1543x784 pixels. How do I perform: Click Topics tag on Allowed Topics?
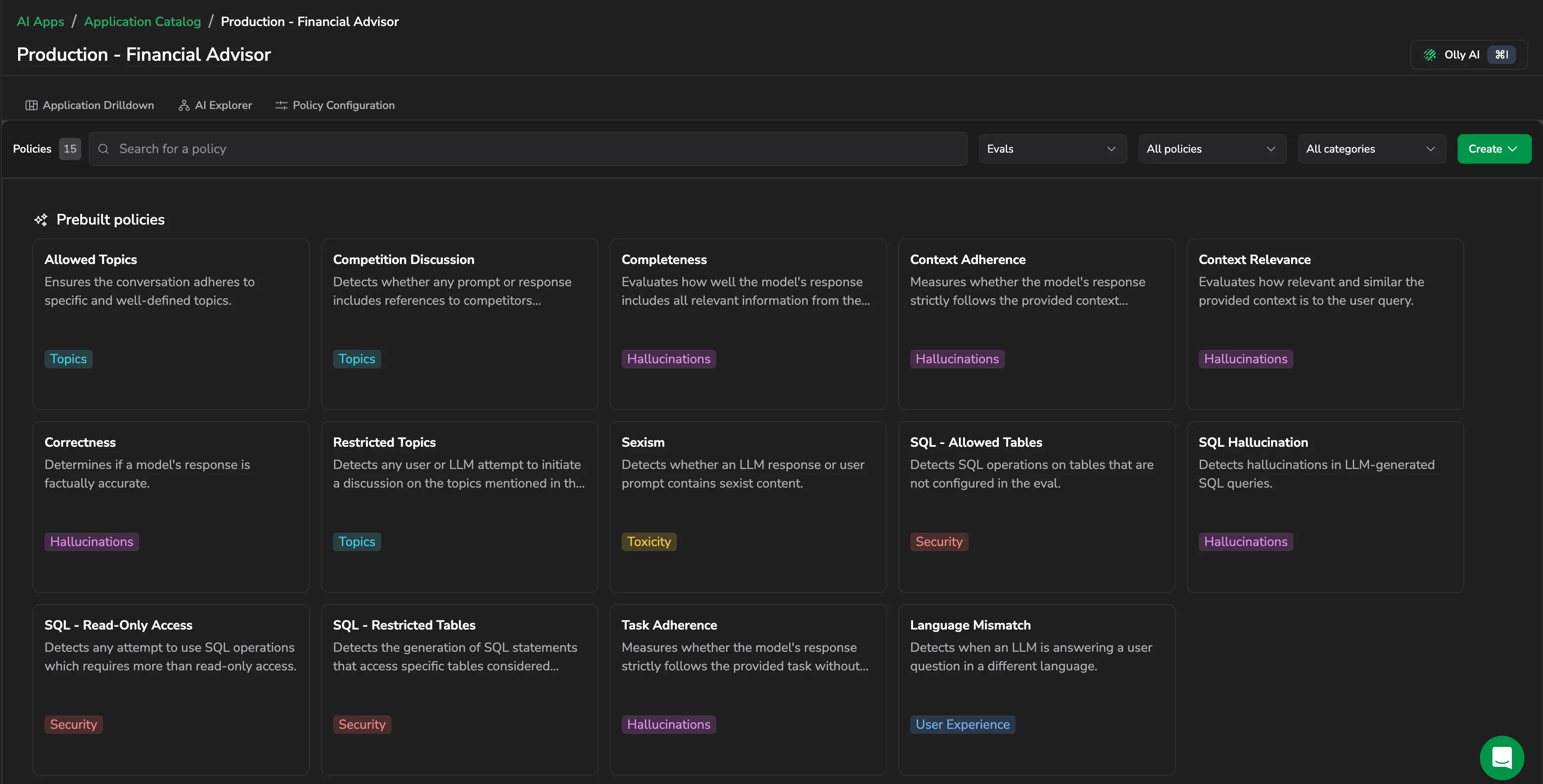click(x=68, y=360)
